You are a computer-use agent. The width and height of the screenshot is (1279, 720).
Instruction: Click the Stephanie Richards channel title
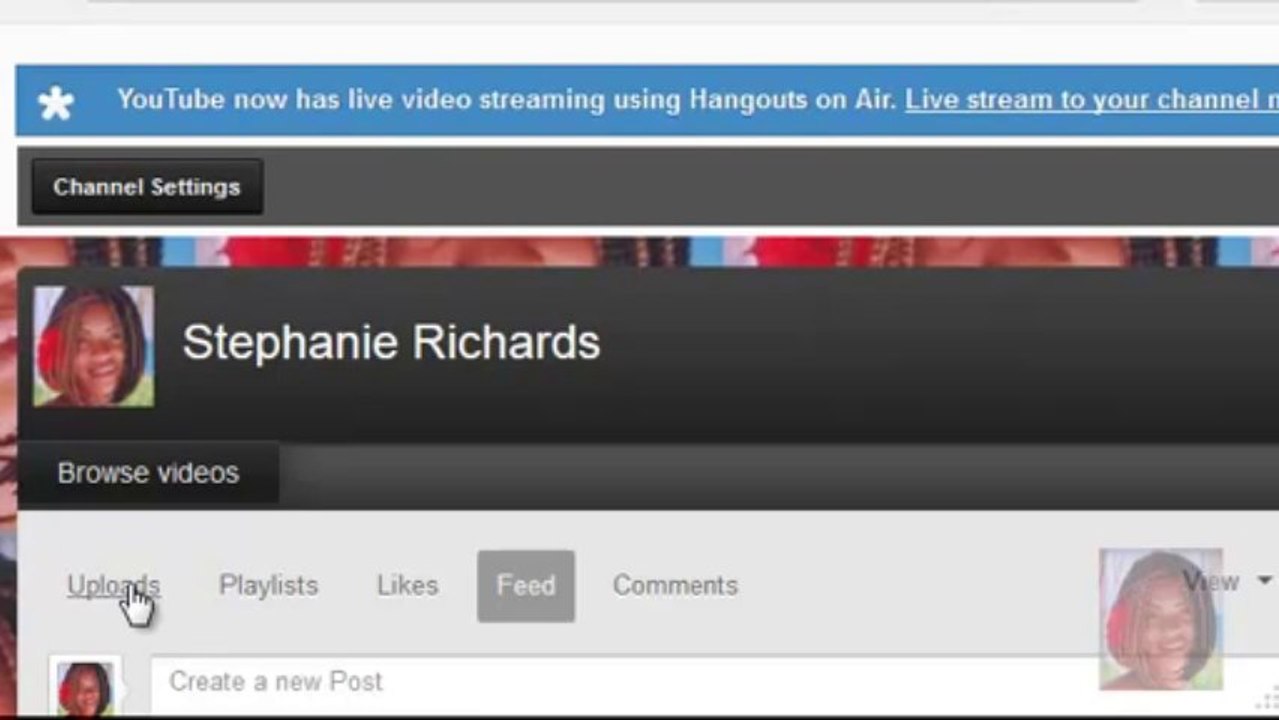point(391,343)
